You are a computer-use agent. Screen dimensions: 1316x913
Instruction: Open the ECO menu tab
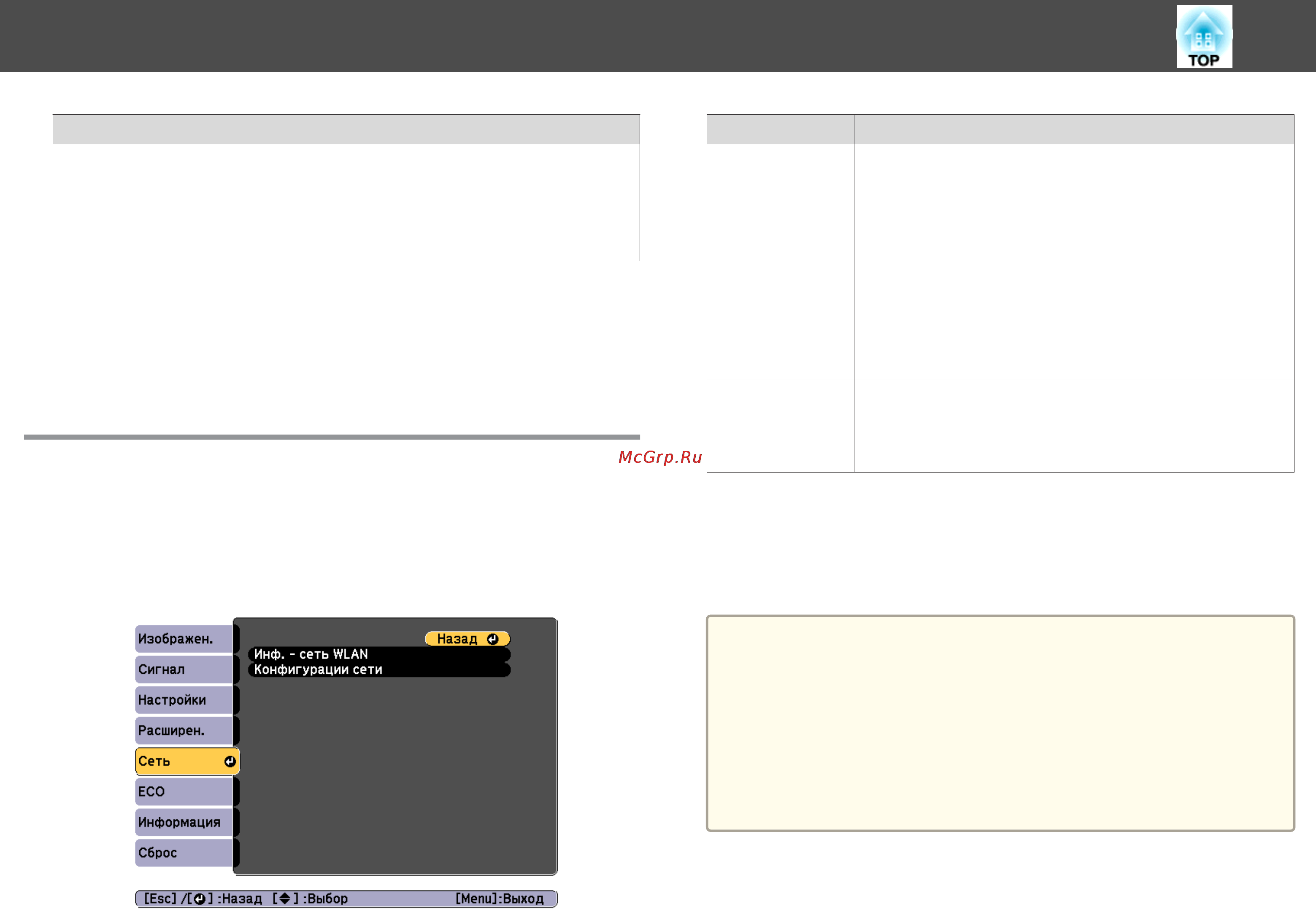[184, 792]
